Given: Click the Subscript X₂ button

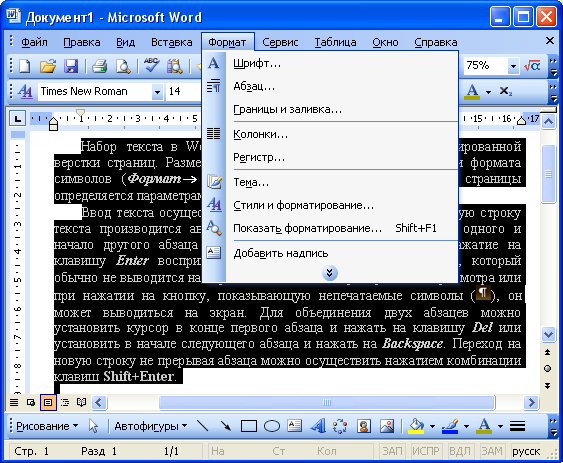Looking at the screenshot, I should click(506, 91).
